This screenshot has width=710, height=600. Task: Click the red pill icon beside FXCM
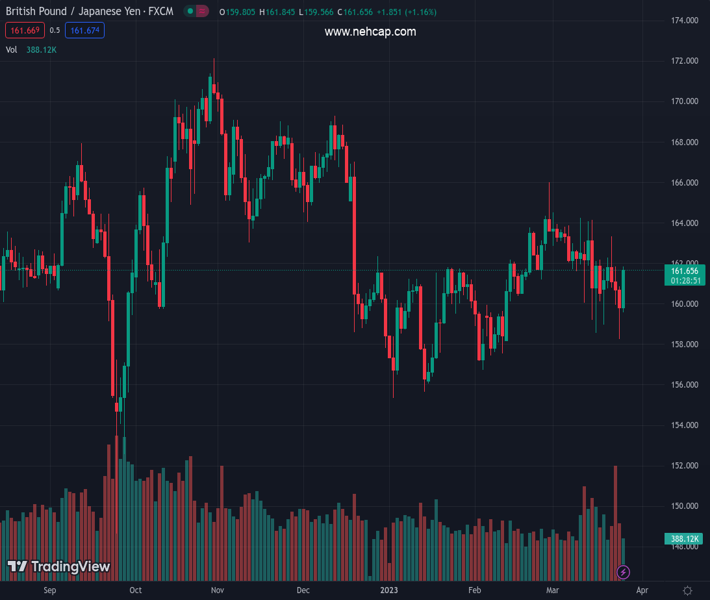203,12
